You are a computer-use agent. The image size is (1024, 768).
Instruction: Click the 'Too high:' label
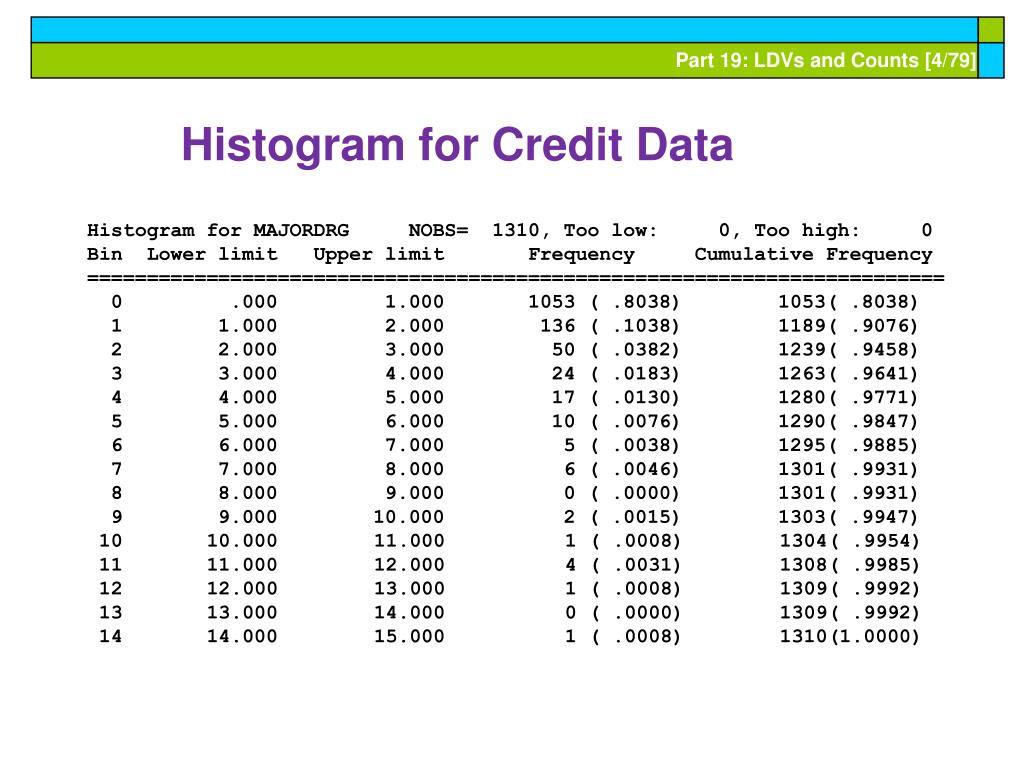pos(807,231)
